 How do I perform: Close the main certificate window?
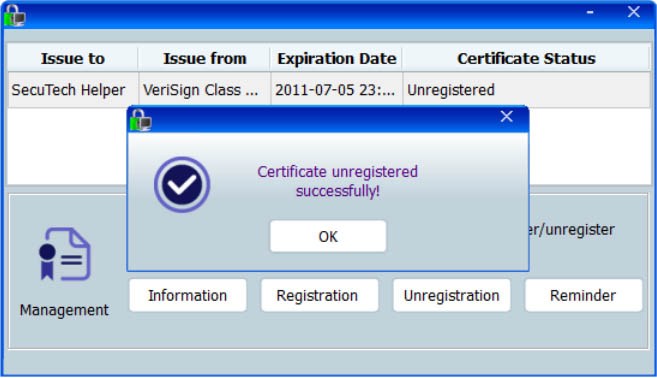tap(634, 12)
